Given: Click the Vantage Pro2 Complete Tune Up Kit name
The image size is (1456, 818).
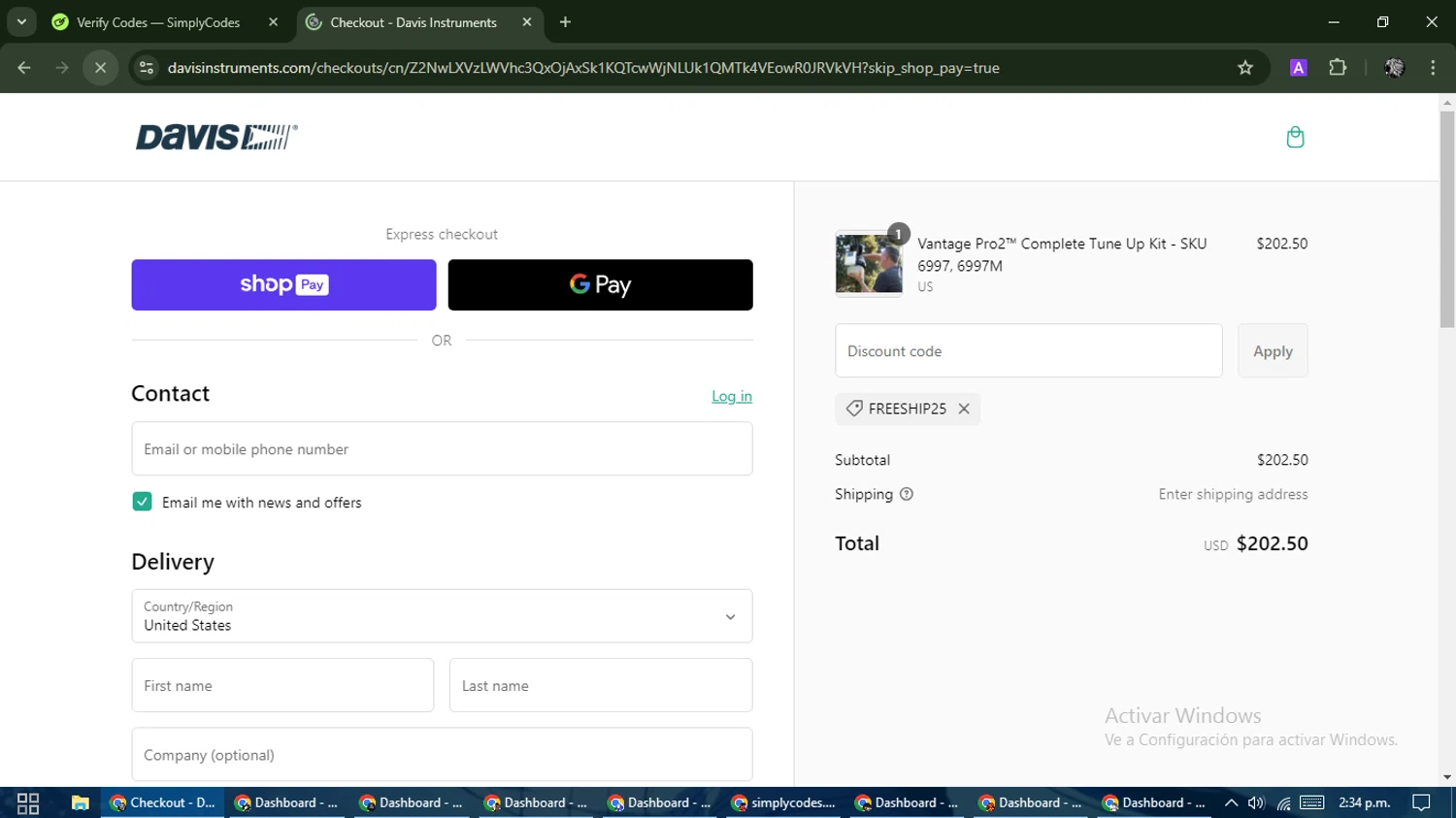Looking at the screenshot, I should click(x=1063, y=254).
